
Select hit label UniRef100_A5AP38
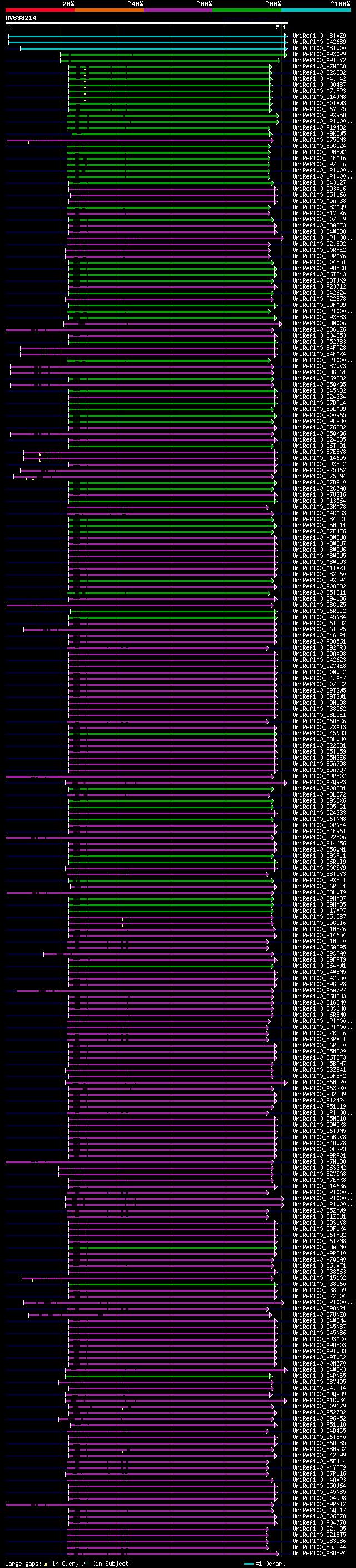click(x=319, y=201)
